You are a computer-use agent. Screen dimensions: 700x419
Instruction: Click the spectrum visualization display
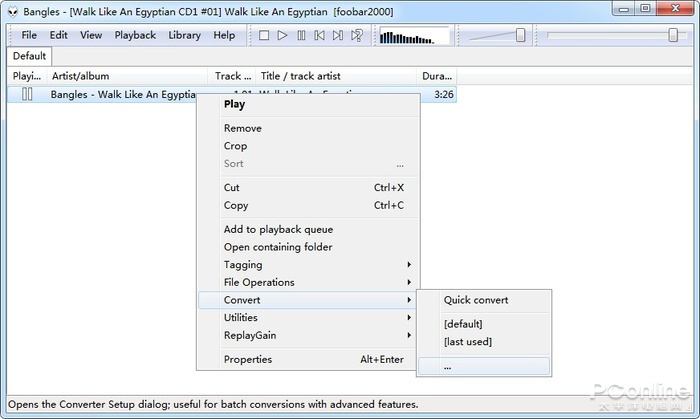[413, 36]
